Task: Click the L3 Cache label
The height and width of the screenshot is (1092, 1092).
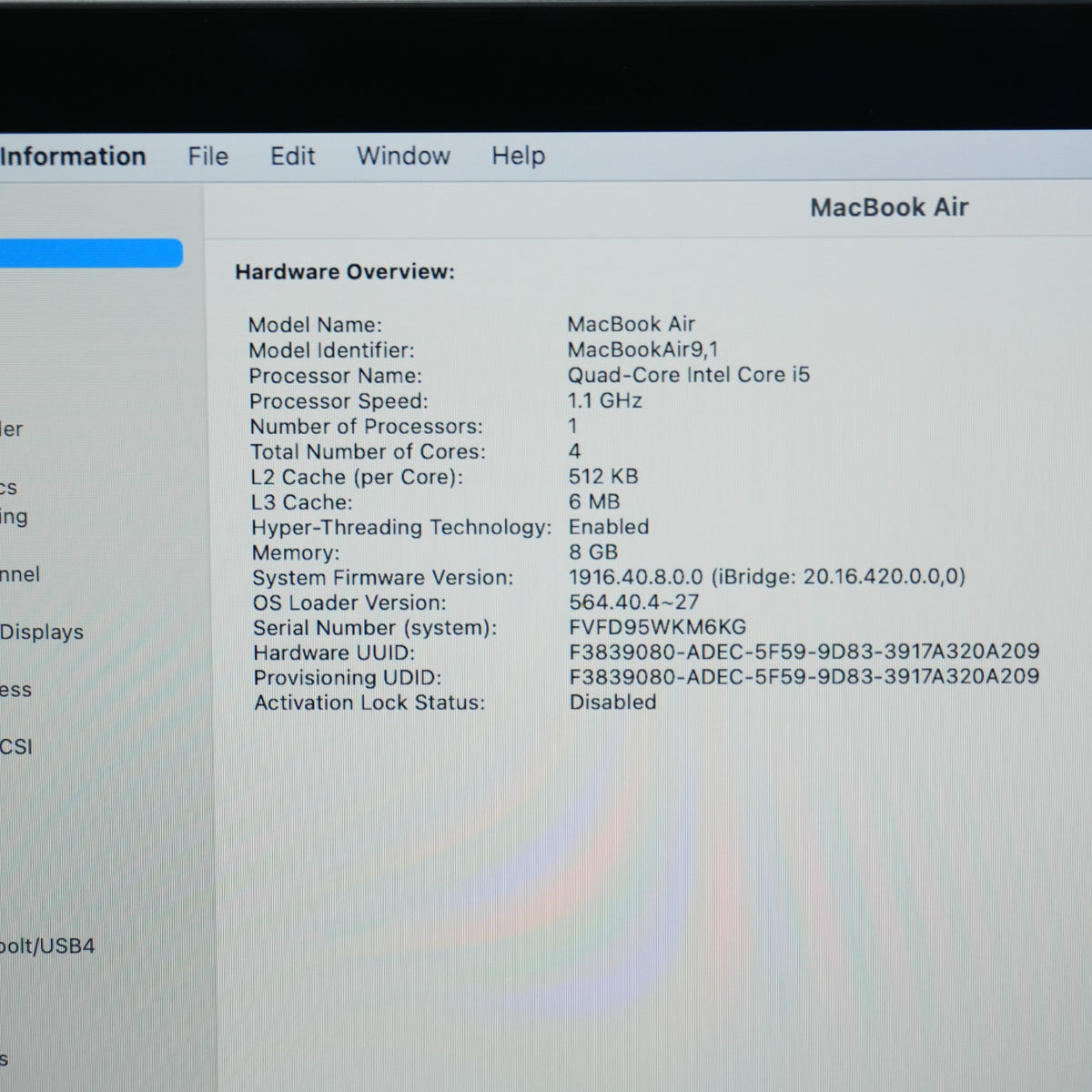Action: pyautogui.click(x=301, y=502)
